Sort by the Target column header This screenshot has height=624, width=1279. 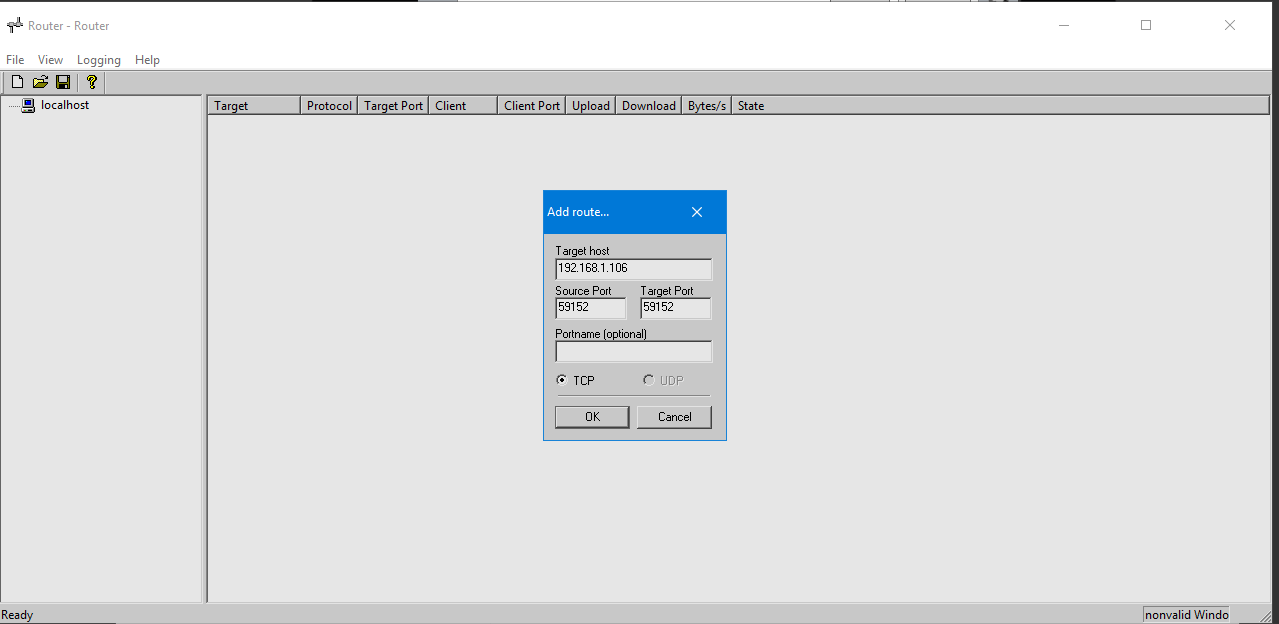pos(254,105)
